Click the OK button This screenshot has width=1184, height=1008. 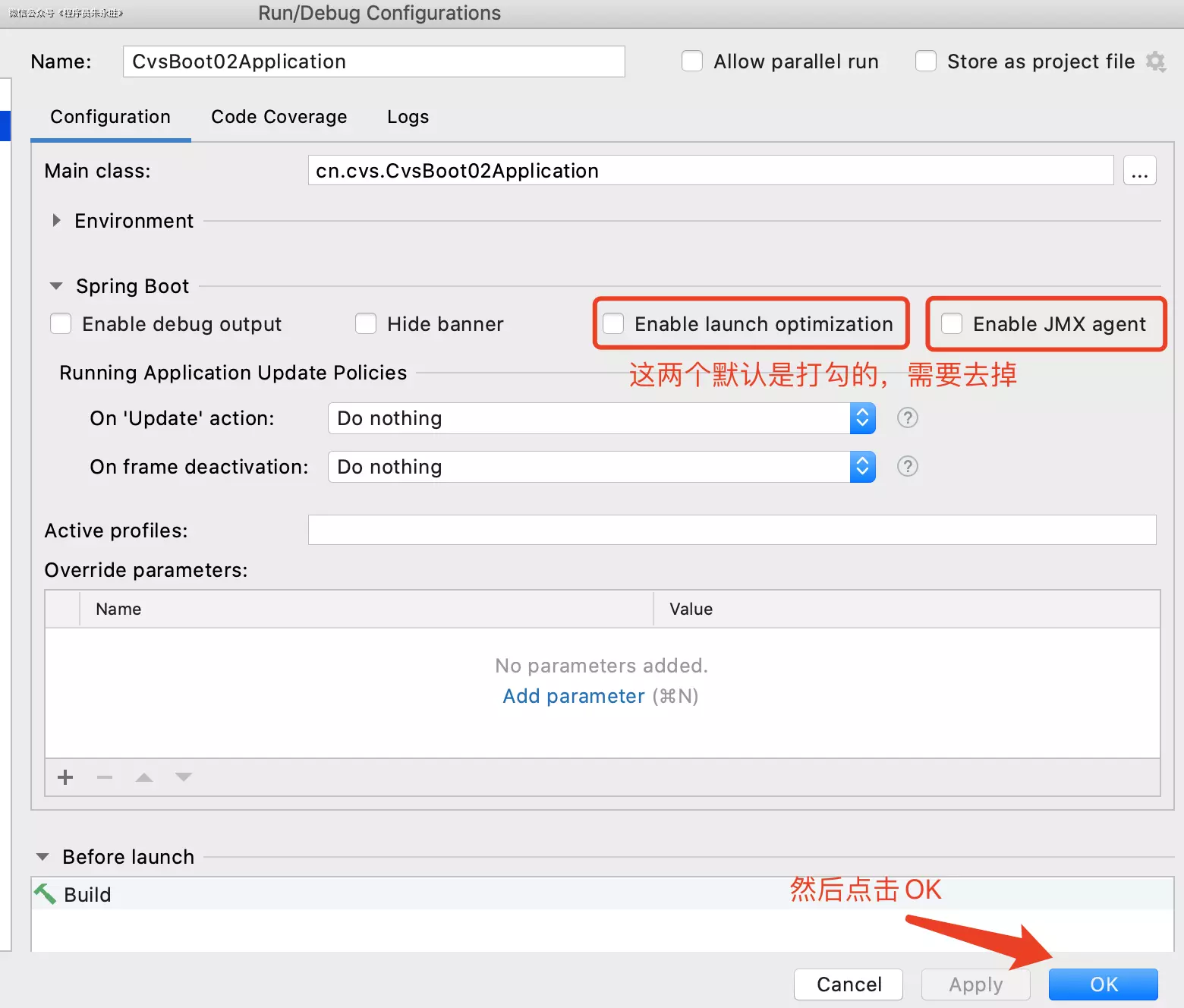1103,984
